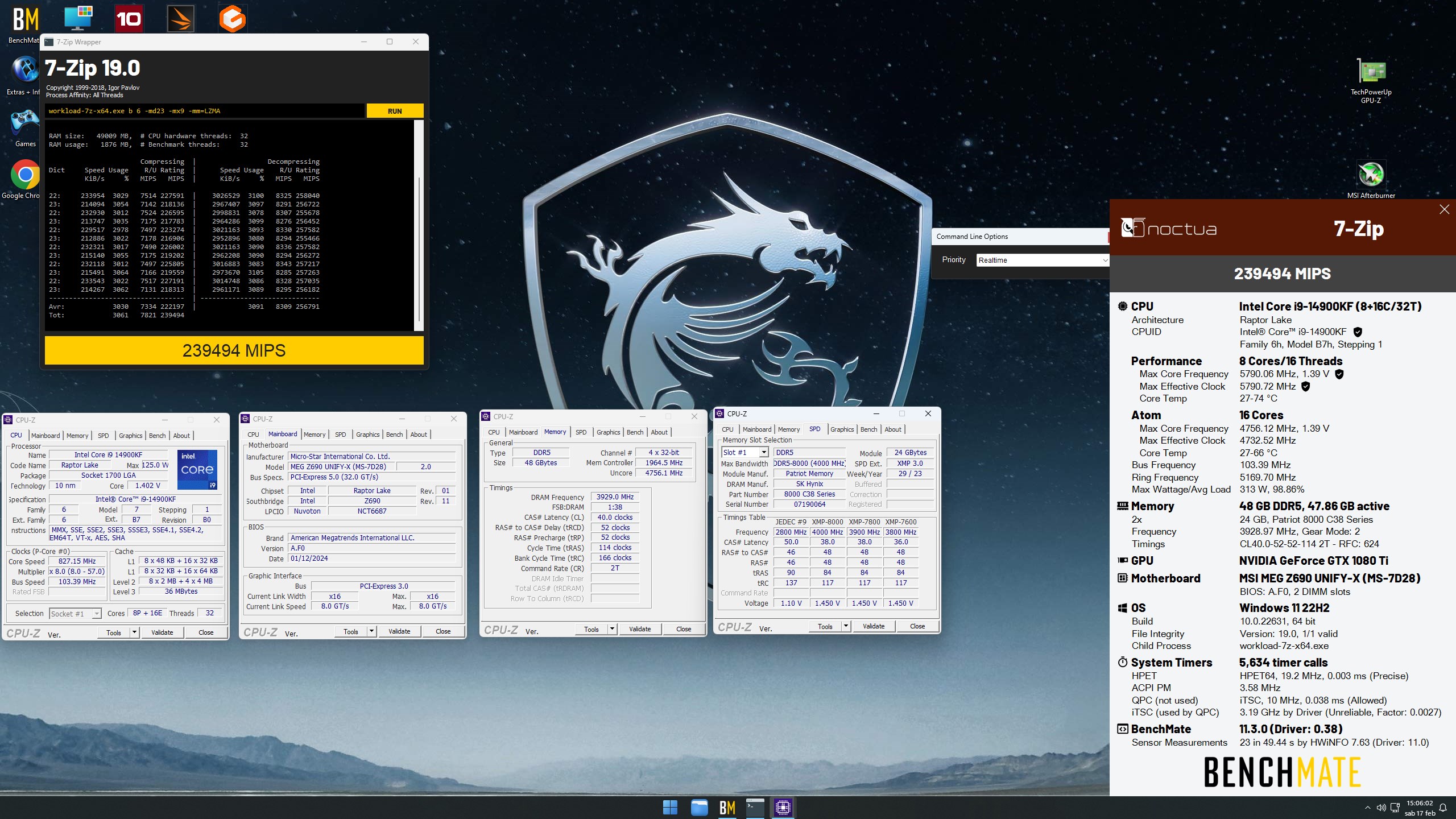Click the CPU-Z chip icon in taskbar

(x=783, y=807)
